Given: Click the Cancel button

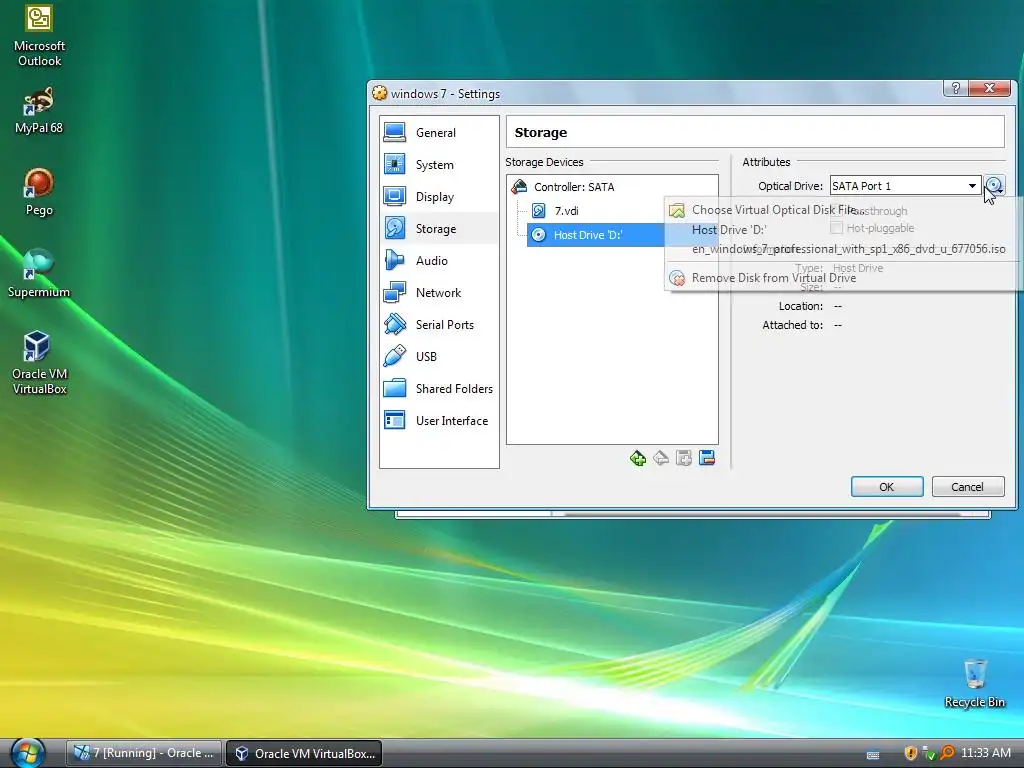Looking at the screenshot, I should (x=967, y=487).
